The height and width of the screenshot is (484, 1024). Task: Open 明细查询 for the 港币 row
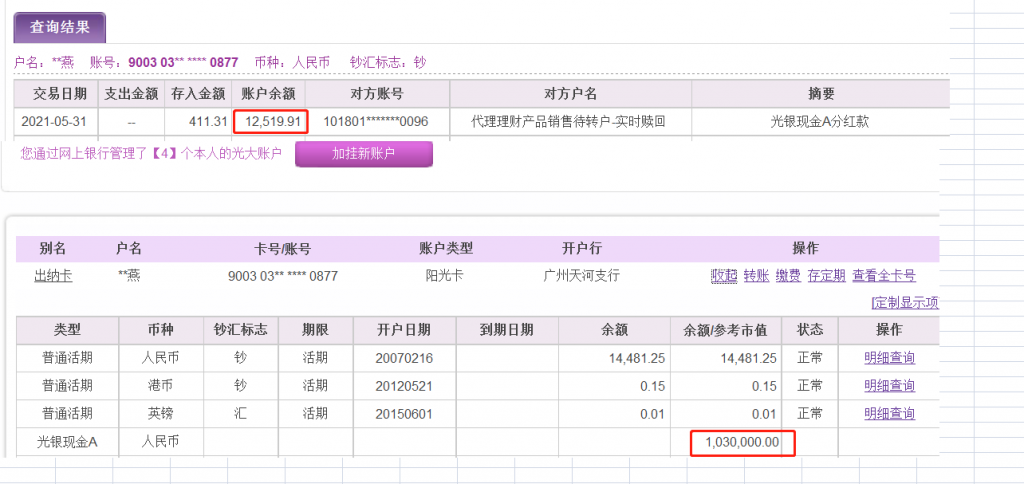(889, 385)
